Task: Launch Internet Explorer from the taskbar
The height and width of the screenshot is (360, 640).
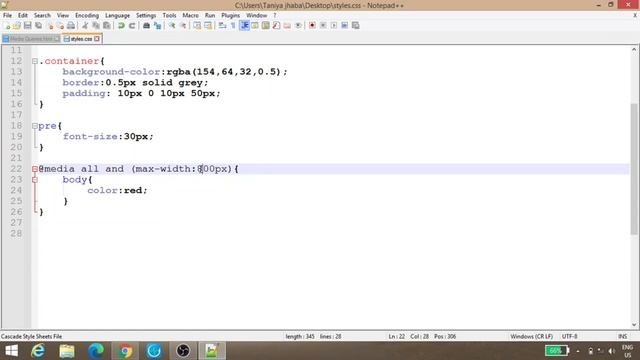Action: pyautogui.click(x=38, y=351)
